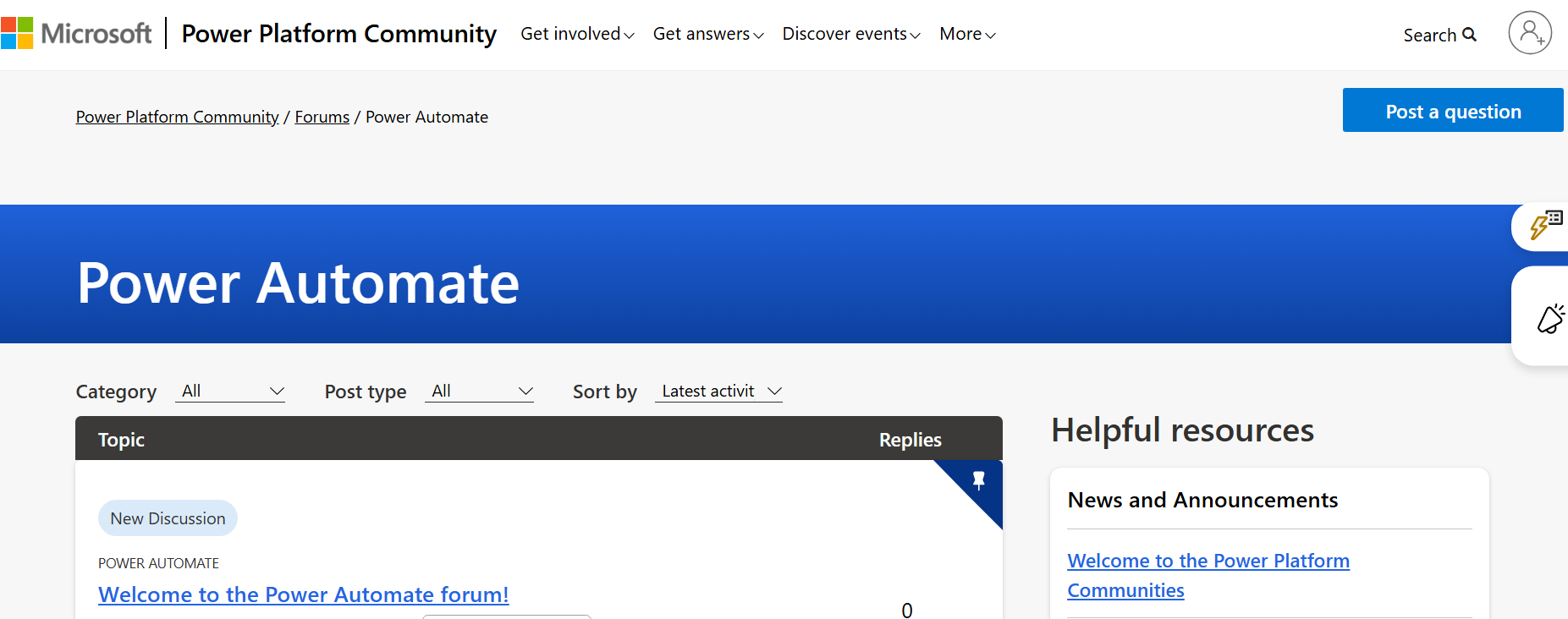1568x619 pixels.
Task: Open the Sort by Latest activity dropdown
Action: [718, 391]
